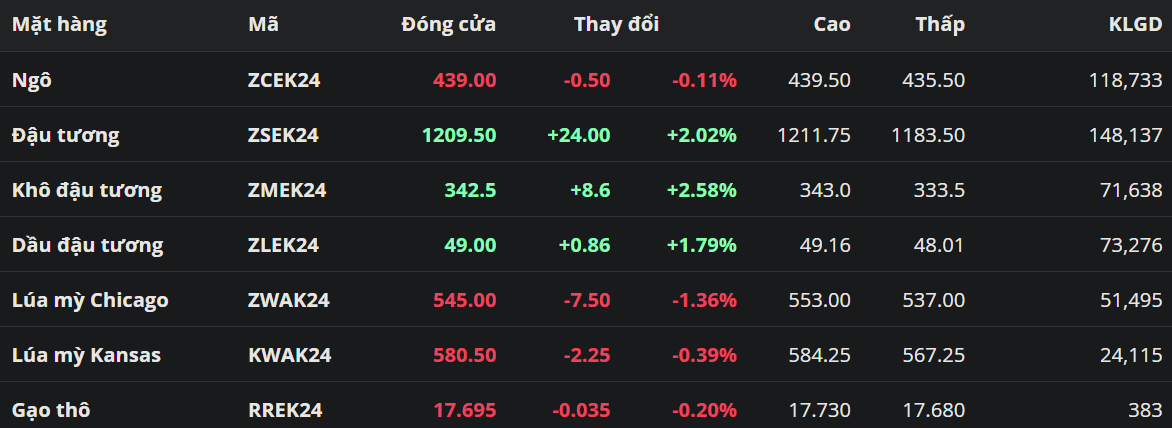The width and height of the screenshot is (1172, 428).
Task: Sort by the KLGD column header
Action: tap(1135, 25)
